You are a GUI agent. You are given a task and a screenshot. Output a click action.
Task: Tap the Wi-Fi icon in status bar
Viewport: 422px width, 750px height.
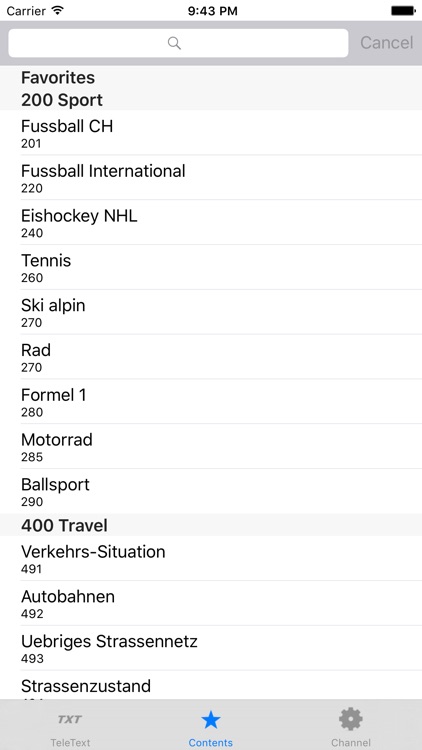click(x=58, y=11)
